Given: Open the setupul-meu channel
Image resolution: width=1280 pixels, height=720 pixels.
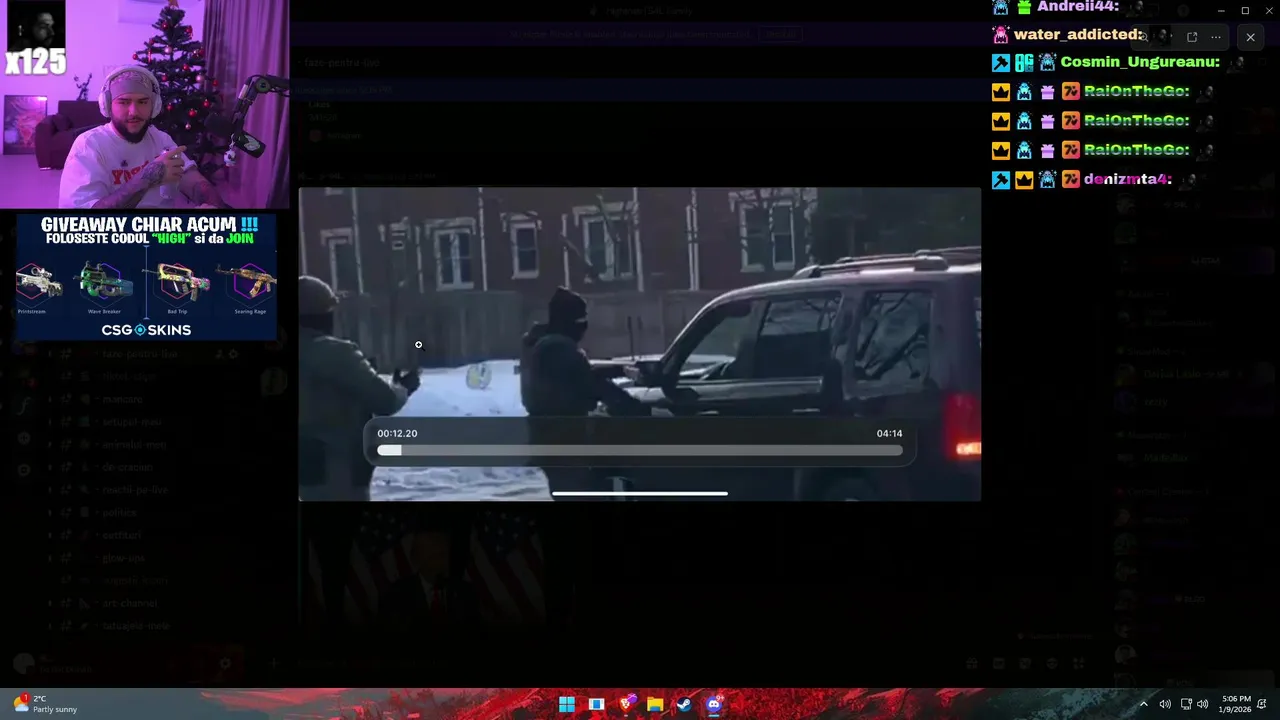Looking at the screenshot, I should click(x=132, y=422).
